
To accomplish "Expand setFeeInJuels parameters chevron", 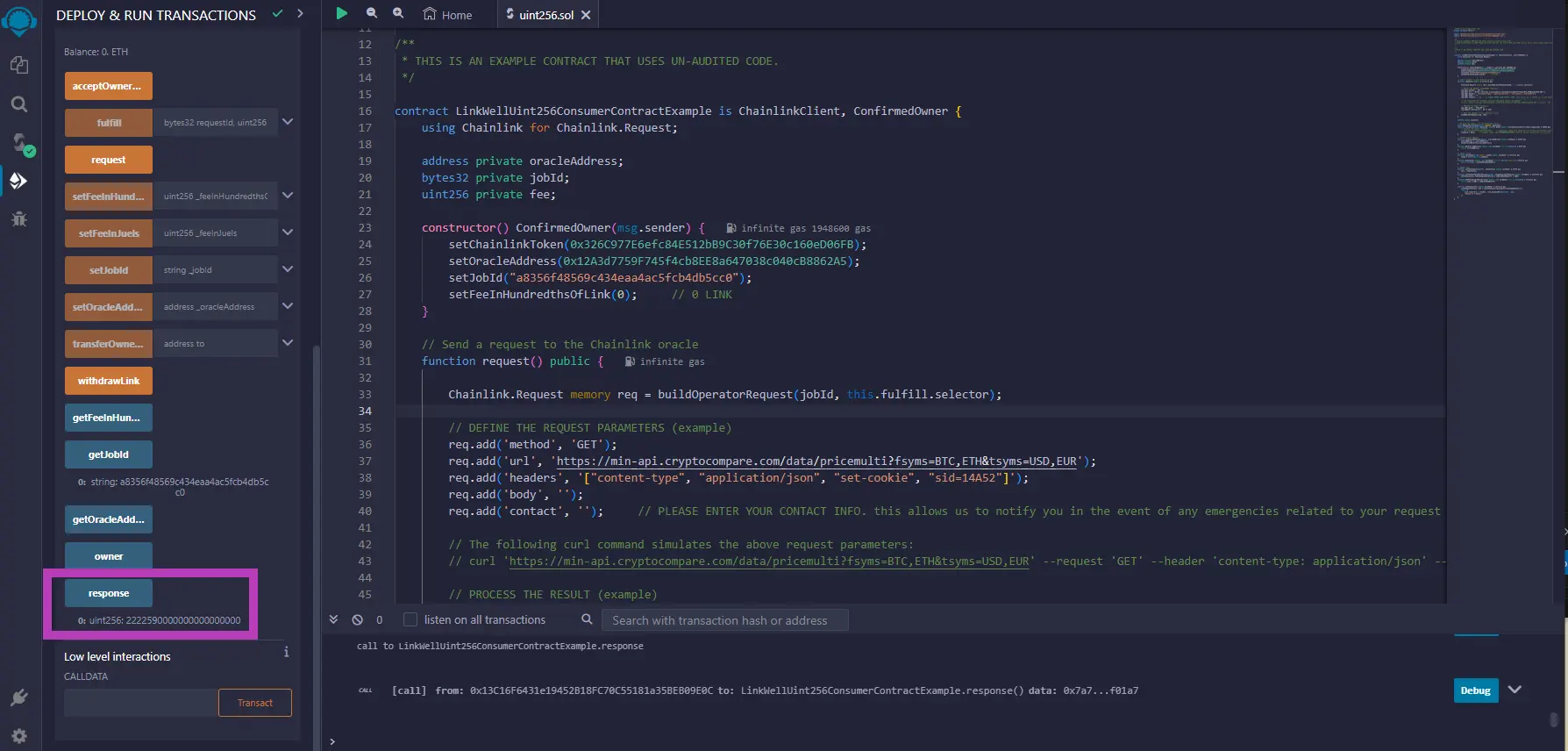I will [x=288, y=232].
